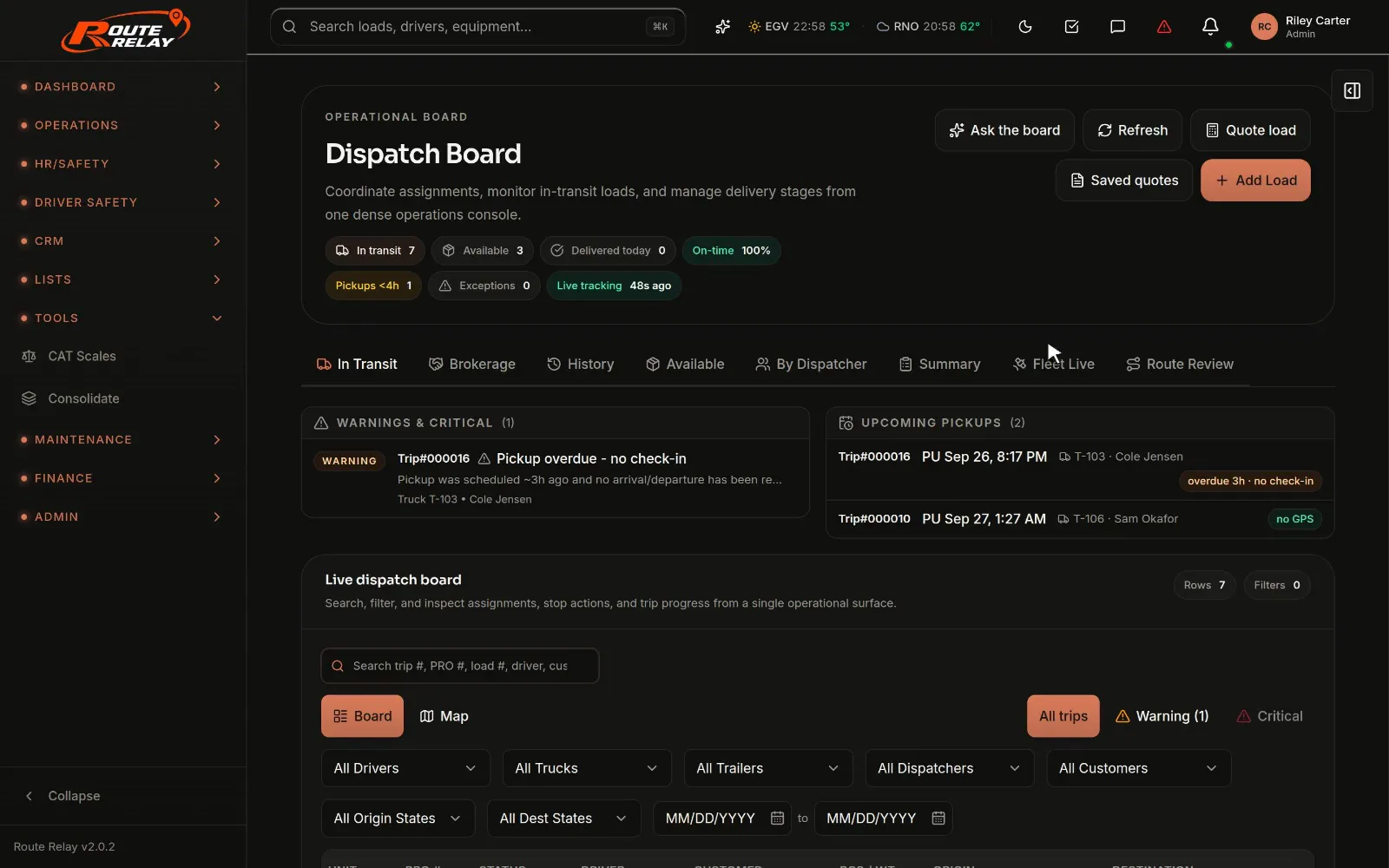
Task: Switch to the Fleet Live tab
Action: tap(1053, 365)
